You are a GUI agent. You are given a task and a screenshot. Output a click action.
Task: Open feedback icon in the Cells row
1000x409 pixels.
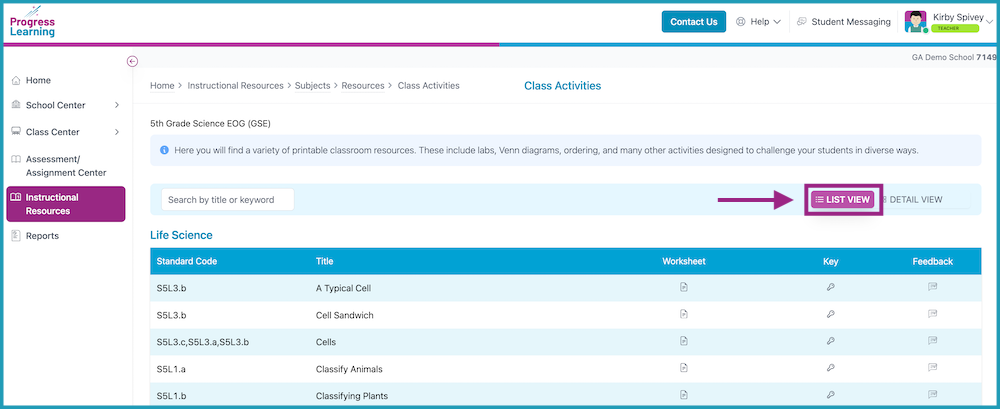click(x=932, y=341)
